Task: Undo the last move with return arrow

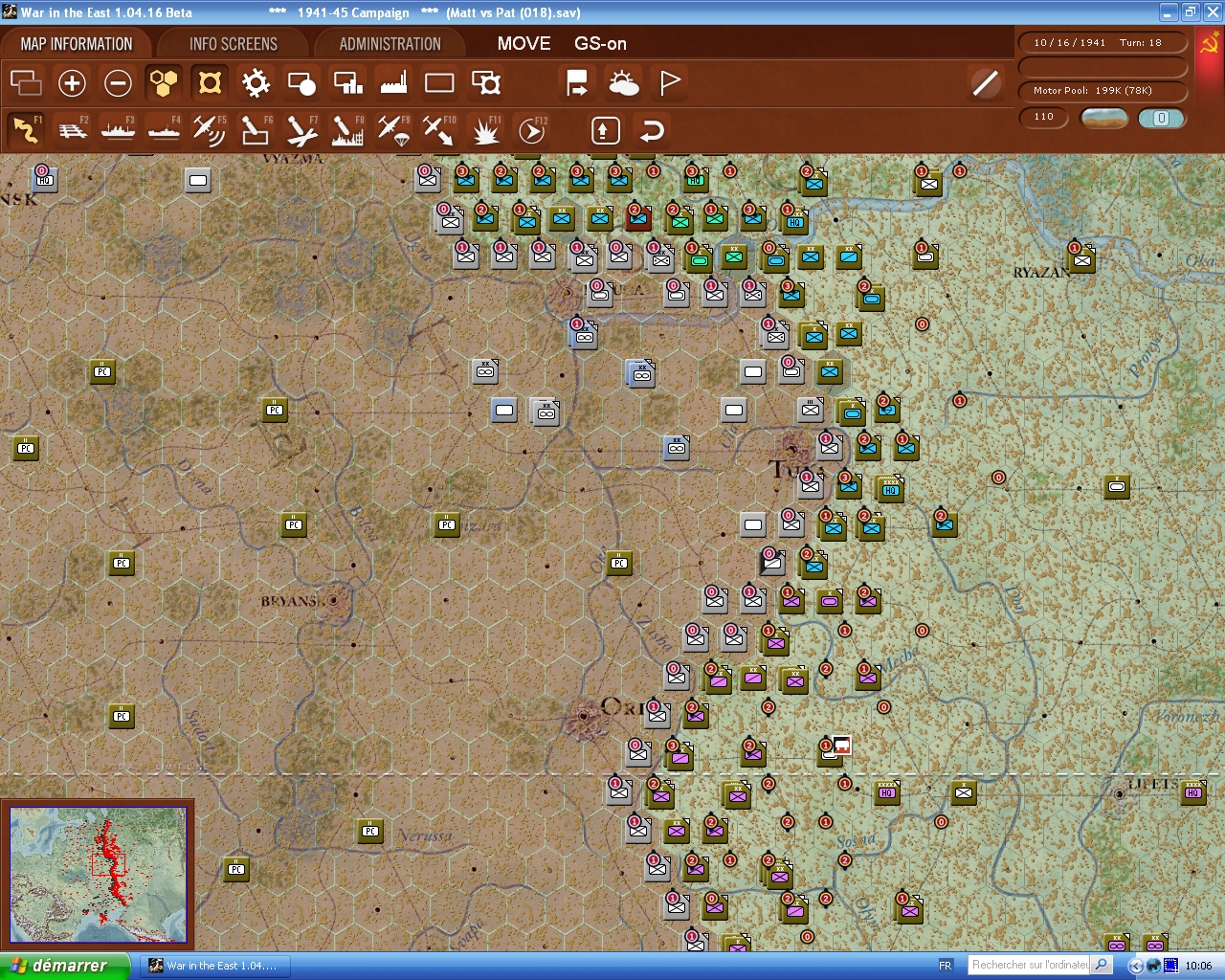Action: tap(652, 130)
